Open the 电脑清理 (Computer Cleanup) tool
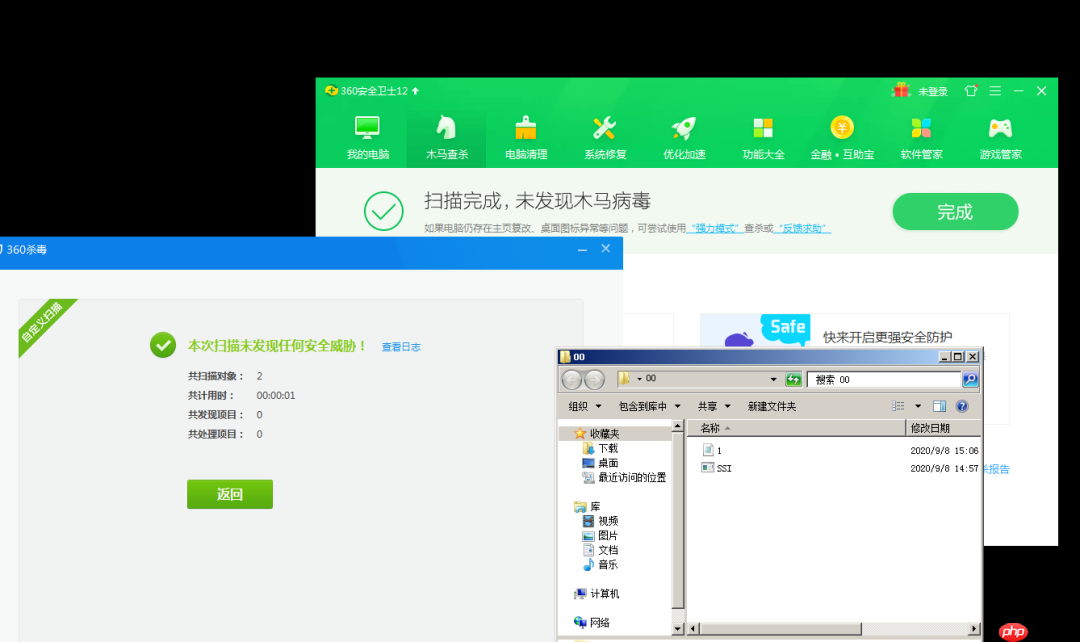1080x642 pixels. pyautogui.click(x=526, y=135)
